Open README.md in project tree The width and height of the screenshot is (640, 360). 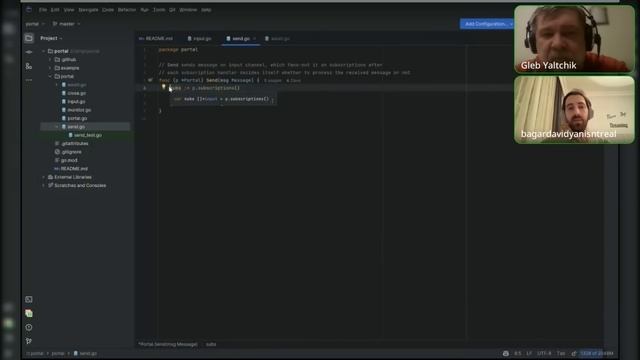coord(71,169)
